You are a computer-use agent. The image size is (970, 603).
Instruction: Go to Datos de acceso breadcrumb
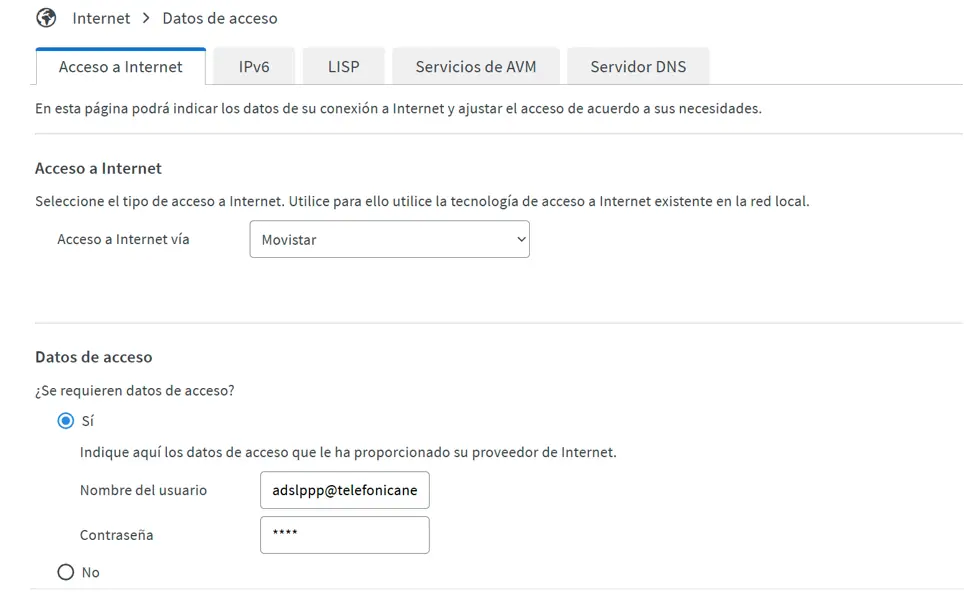[220, 18]
